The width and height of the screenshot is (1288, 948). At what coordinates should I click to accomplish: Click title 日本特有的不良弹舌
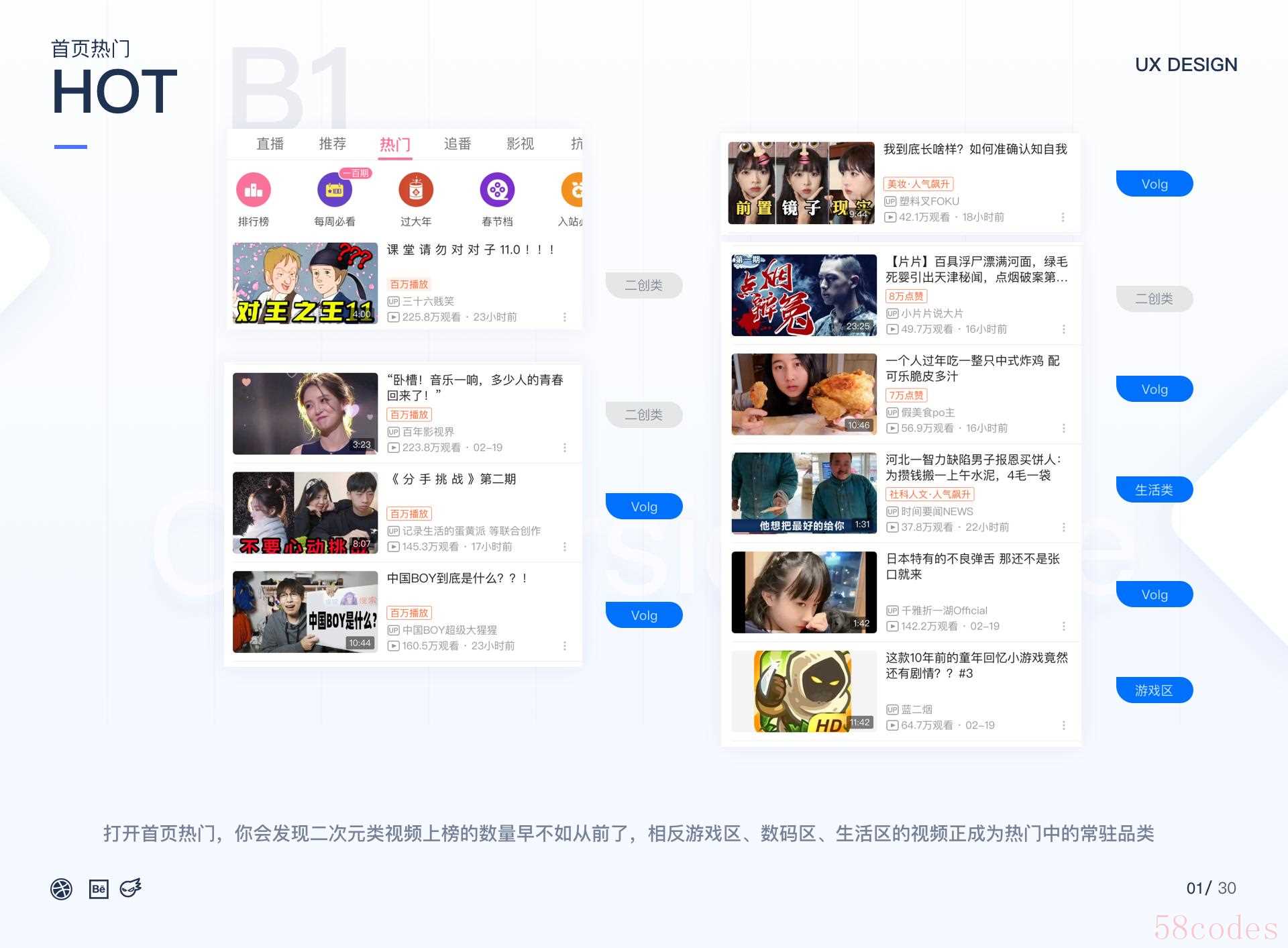coord(973,566)
